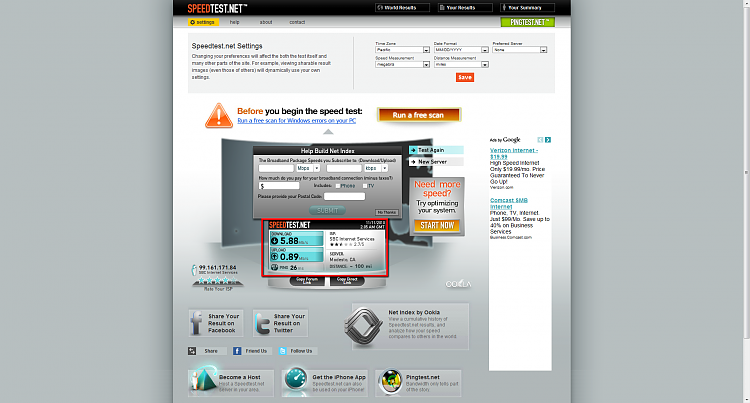
Task: Open Your Results from the header
Action: [465, 8]
